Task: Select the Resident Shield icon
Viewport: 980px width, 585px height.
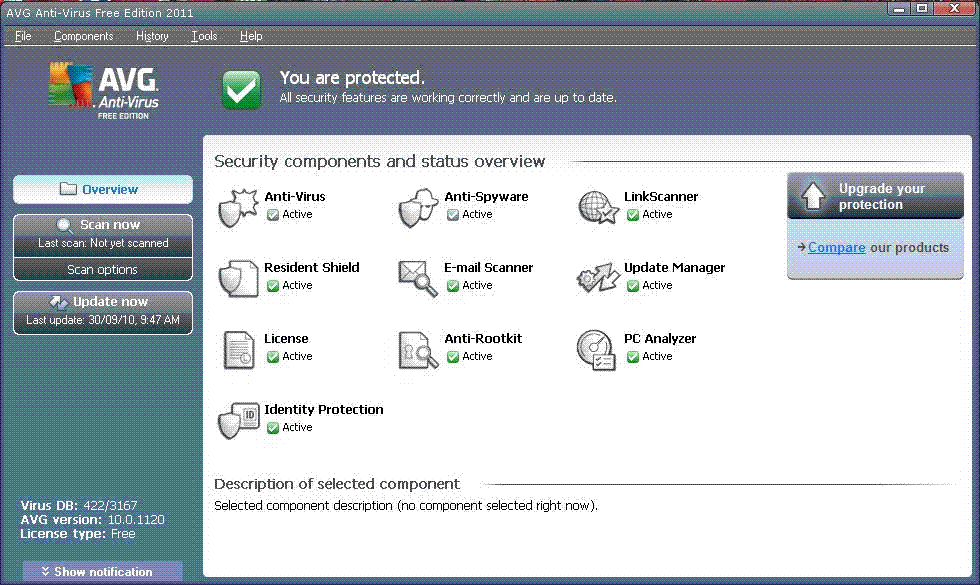Action: pos(237,277)
